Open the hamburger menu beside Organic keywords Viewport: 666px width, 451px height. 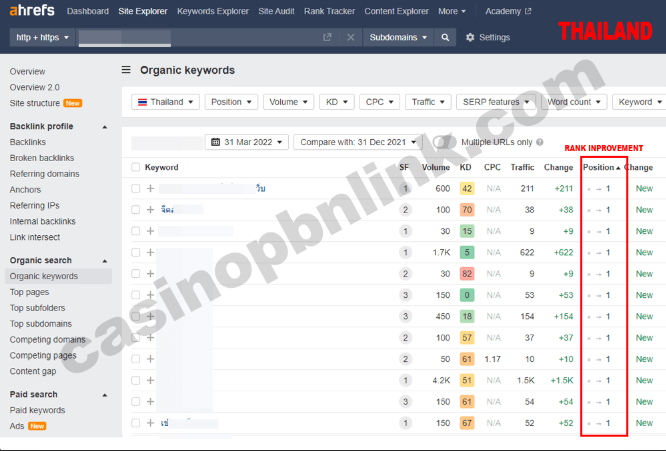126,70
